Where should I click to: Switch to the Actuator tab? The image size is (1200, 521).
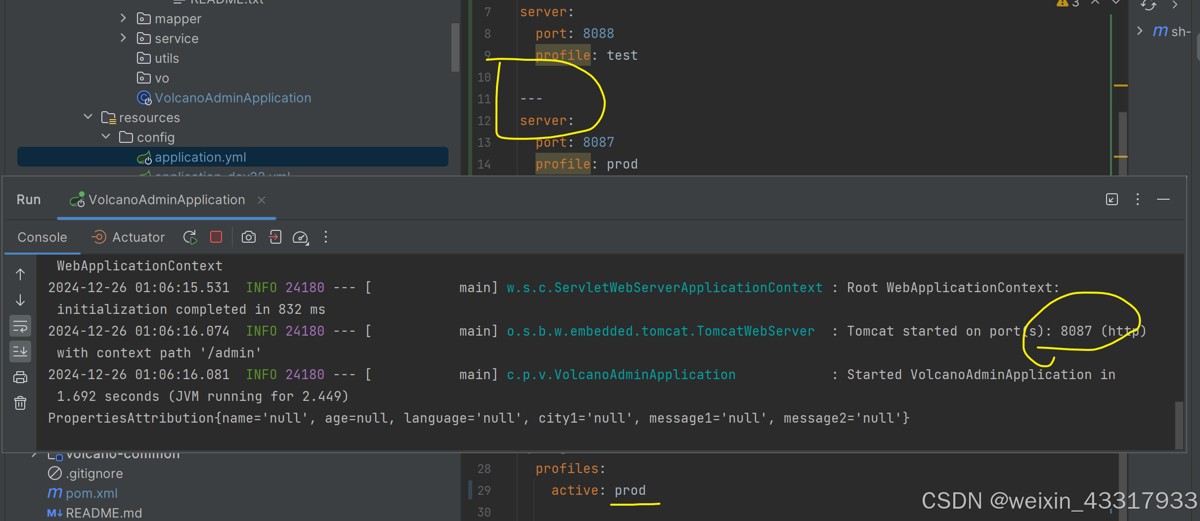[x=128, y=237]
